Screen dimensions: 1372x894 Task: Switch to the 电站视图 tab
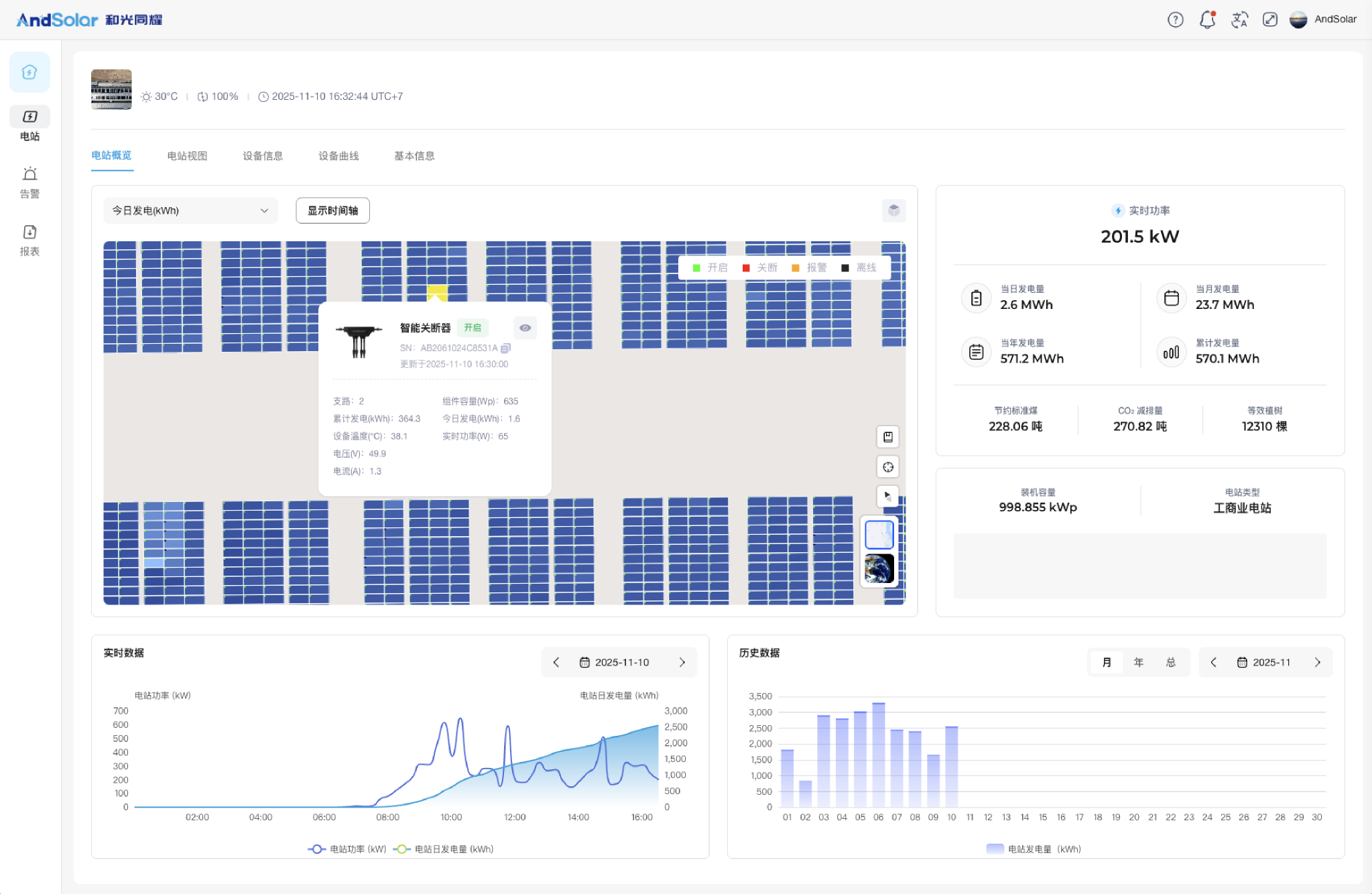tap(187, 155)
